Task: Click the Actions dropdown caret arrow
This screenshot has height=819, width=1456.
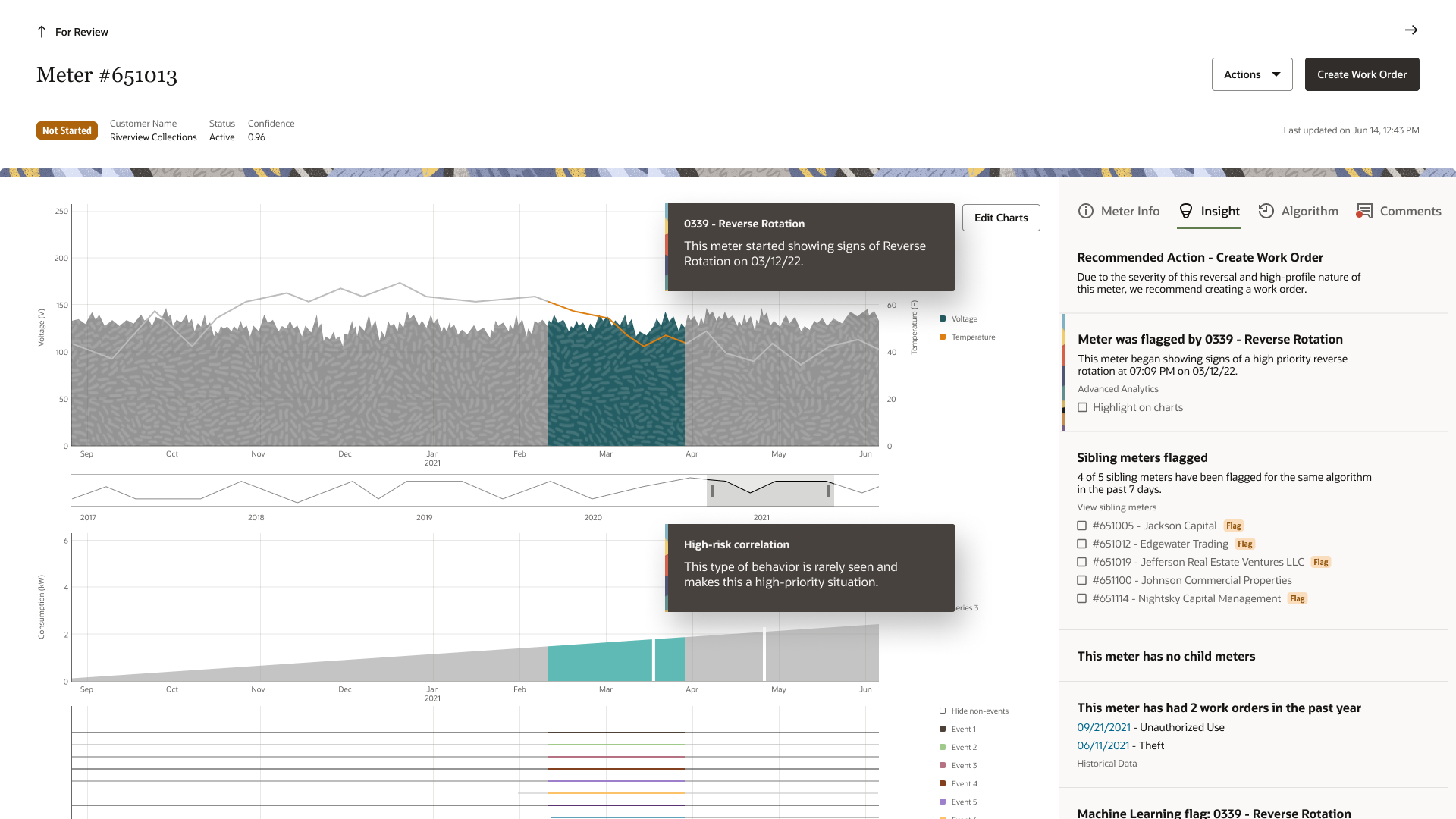Action: tap(1276, 74)
